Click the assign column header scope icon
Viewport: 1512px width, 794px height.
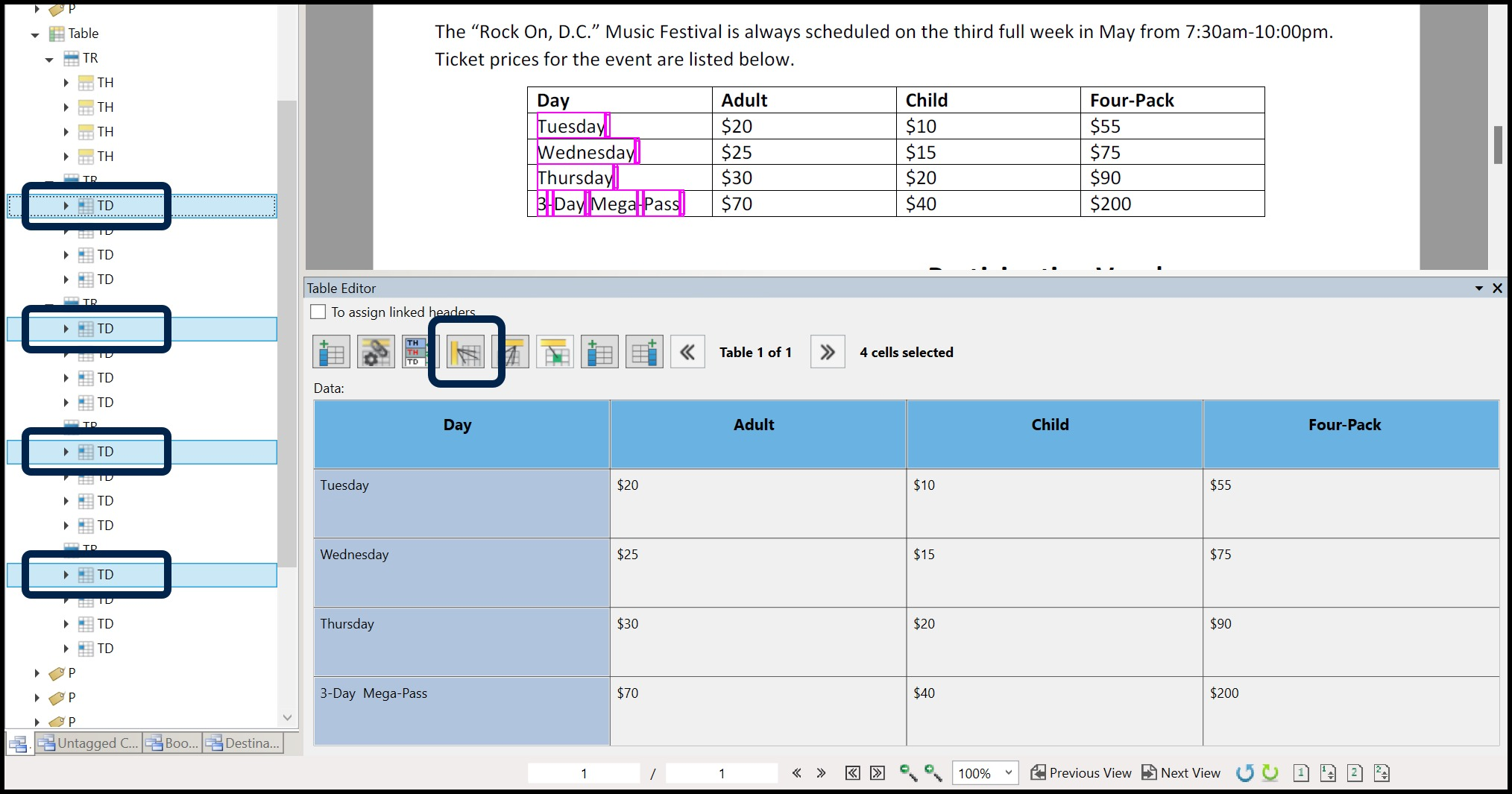point(511,353)
